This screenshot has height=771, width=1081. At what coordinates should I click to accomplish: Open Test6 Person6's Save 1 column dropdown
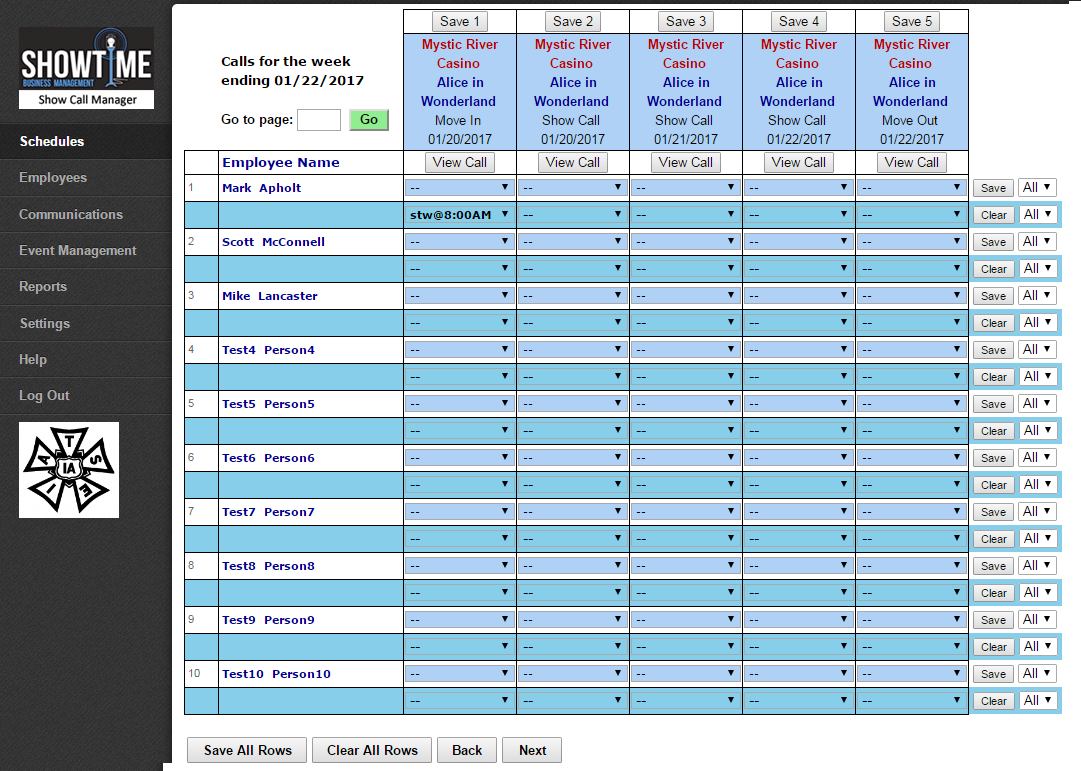(460, 458)
